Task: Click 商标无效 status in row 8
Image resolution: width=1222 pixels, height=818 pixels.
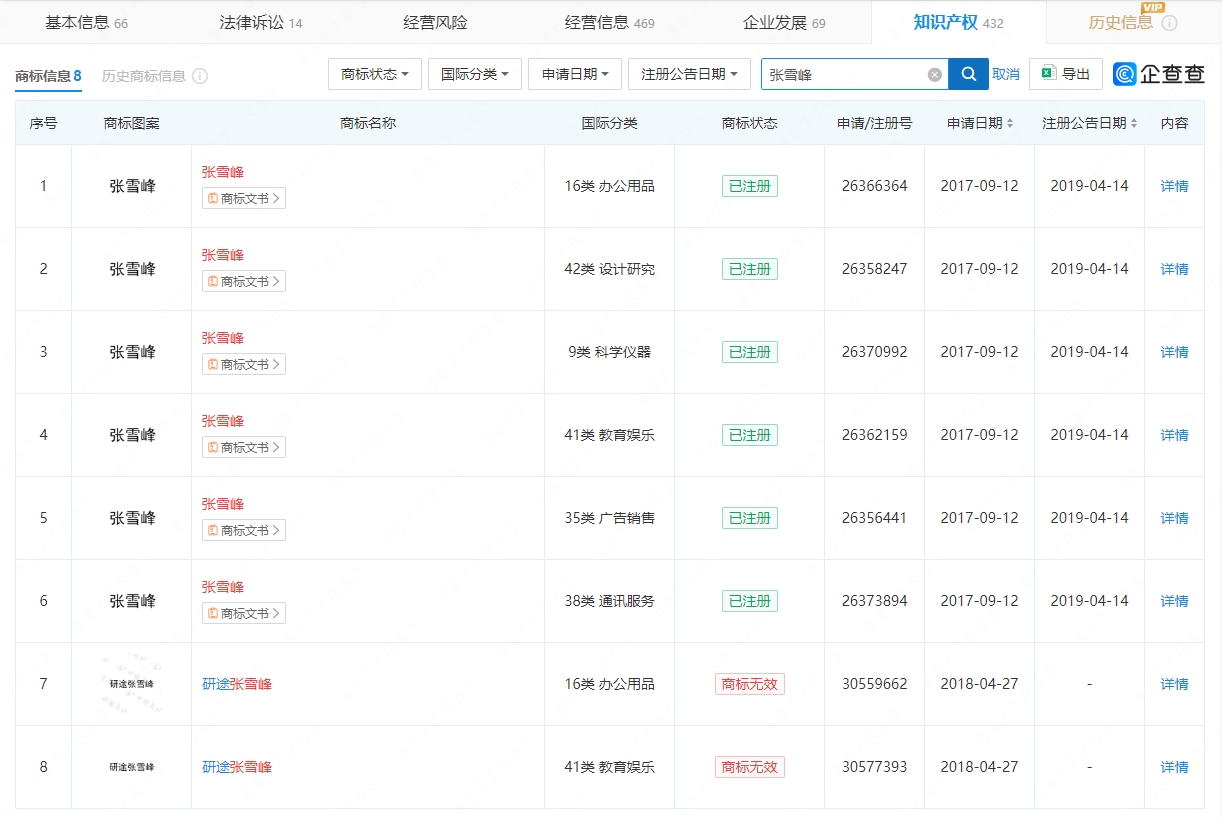Action: coord(750,767)
